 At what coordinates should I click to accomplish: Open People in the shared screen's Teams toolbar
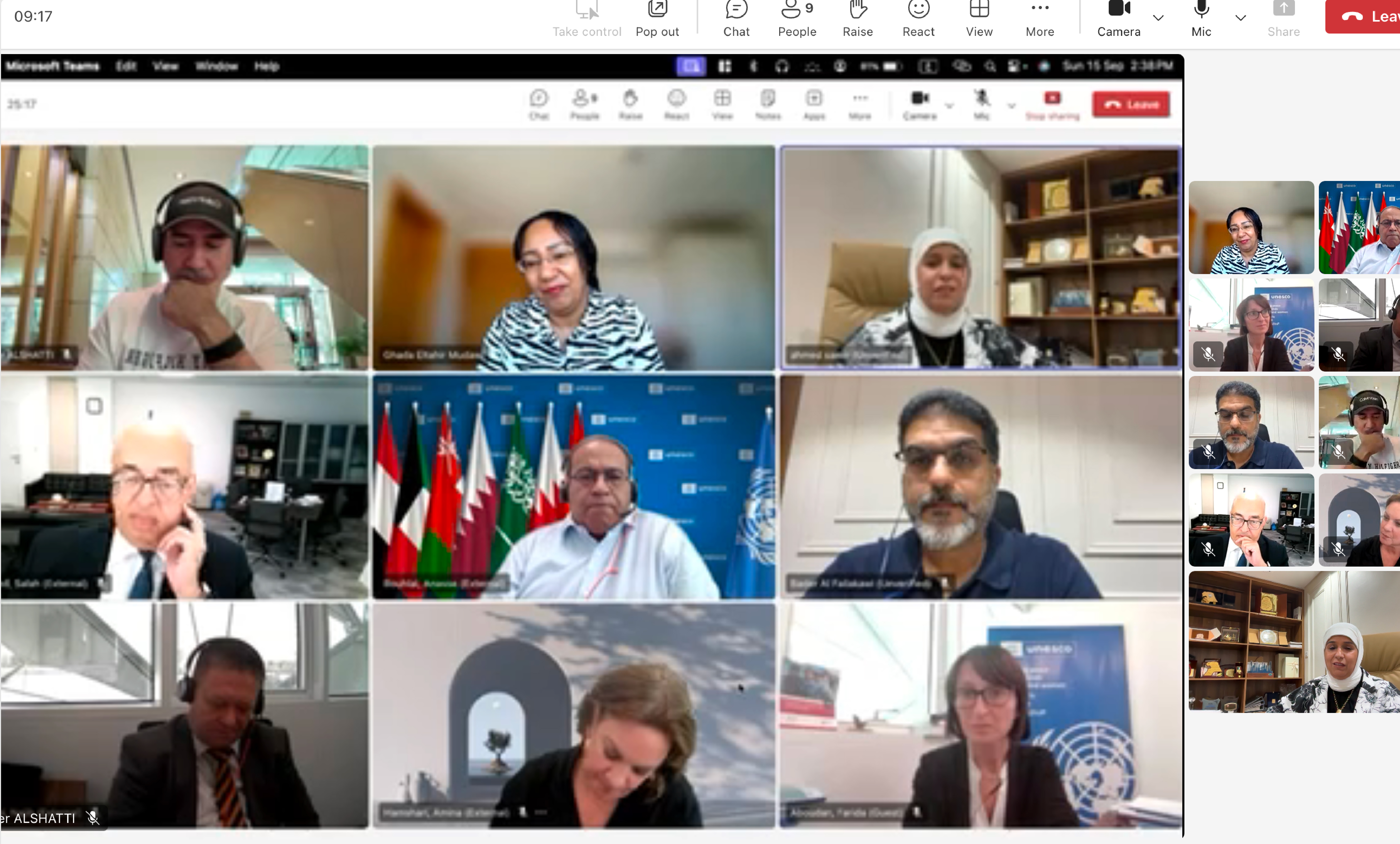click(x=585, y=105)
